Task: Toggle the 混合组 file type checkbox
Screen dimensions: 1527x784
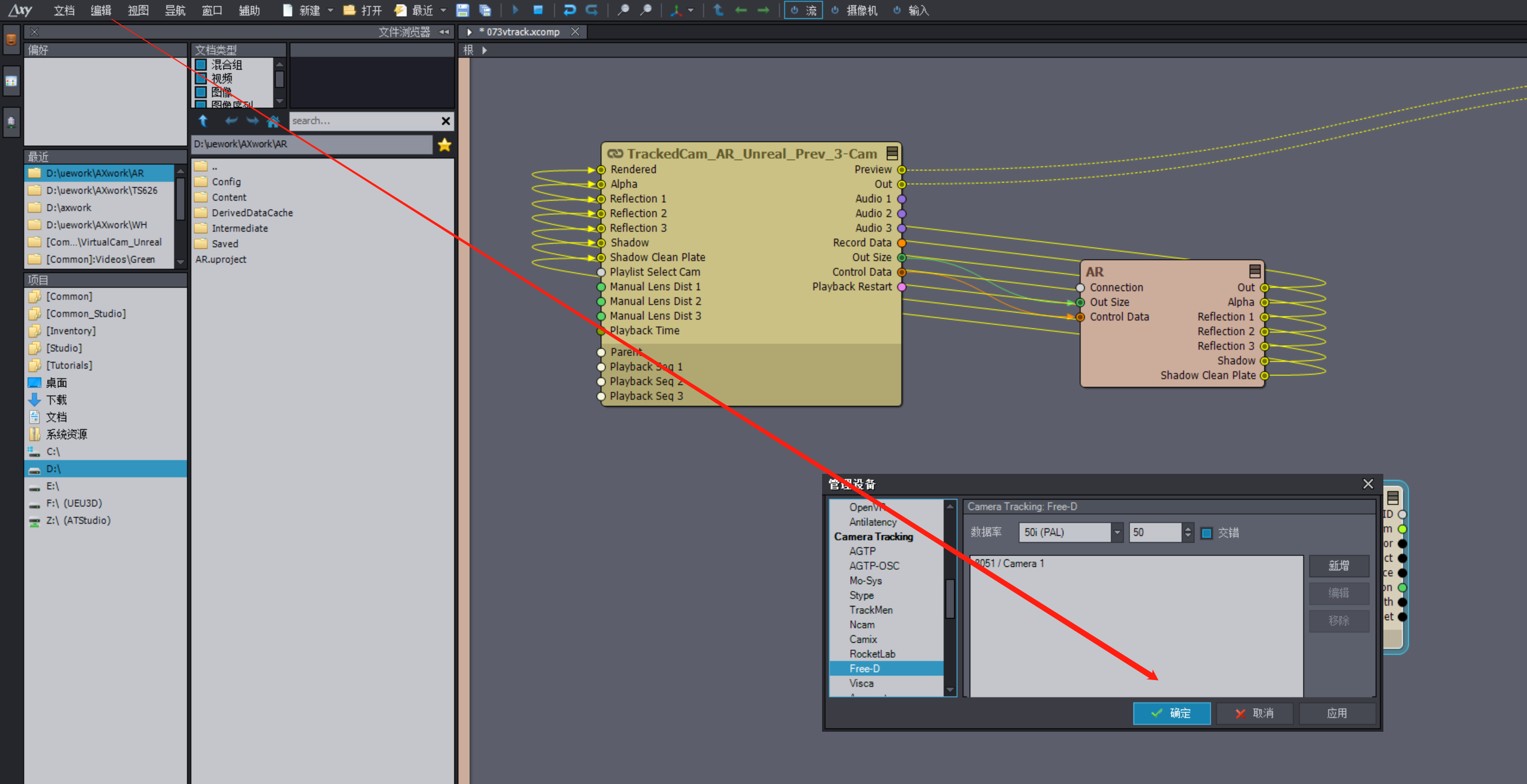Action: (x=201, y=64)
